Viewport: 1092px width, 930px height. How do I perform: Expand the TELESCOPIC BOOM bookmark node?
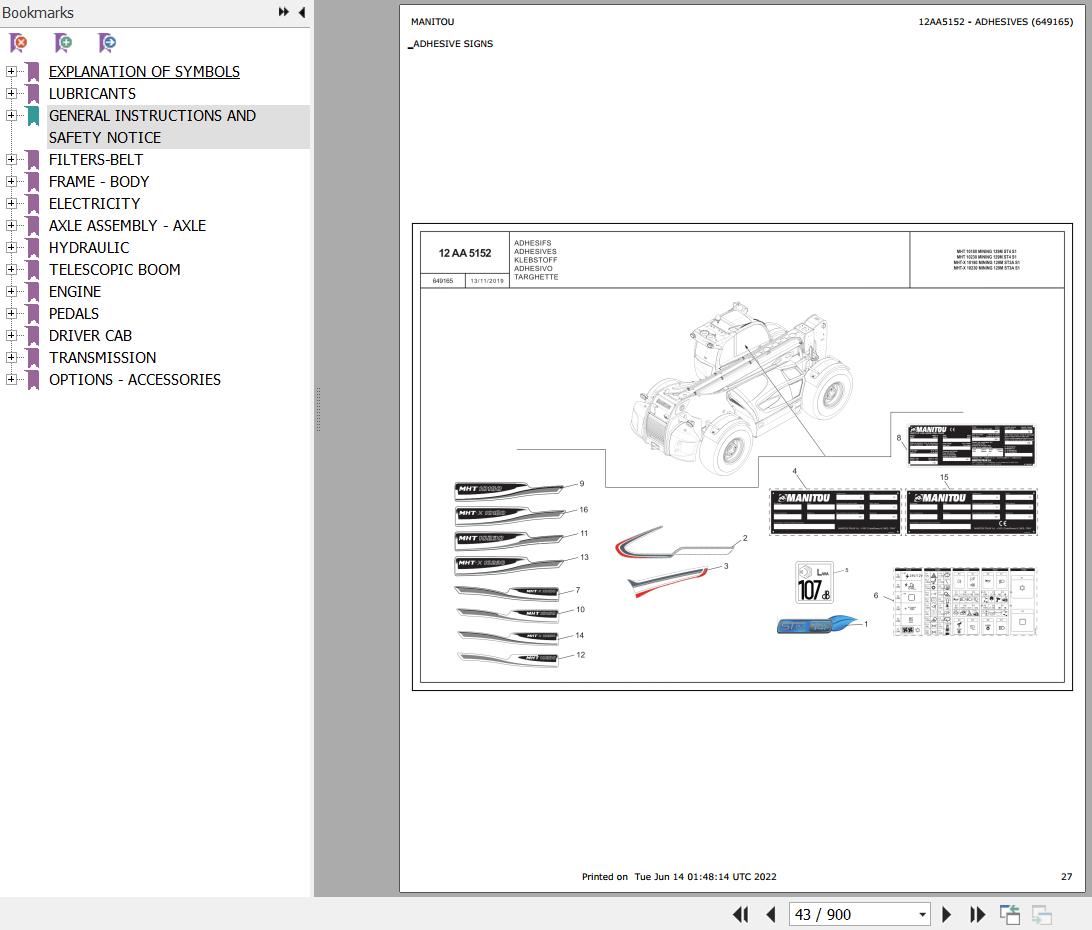pyautogui.click(x=10, y=269)
